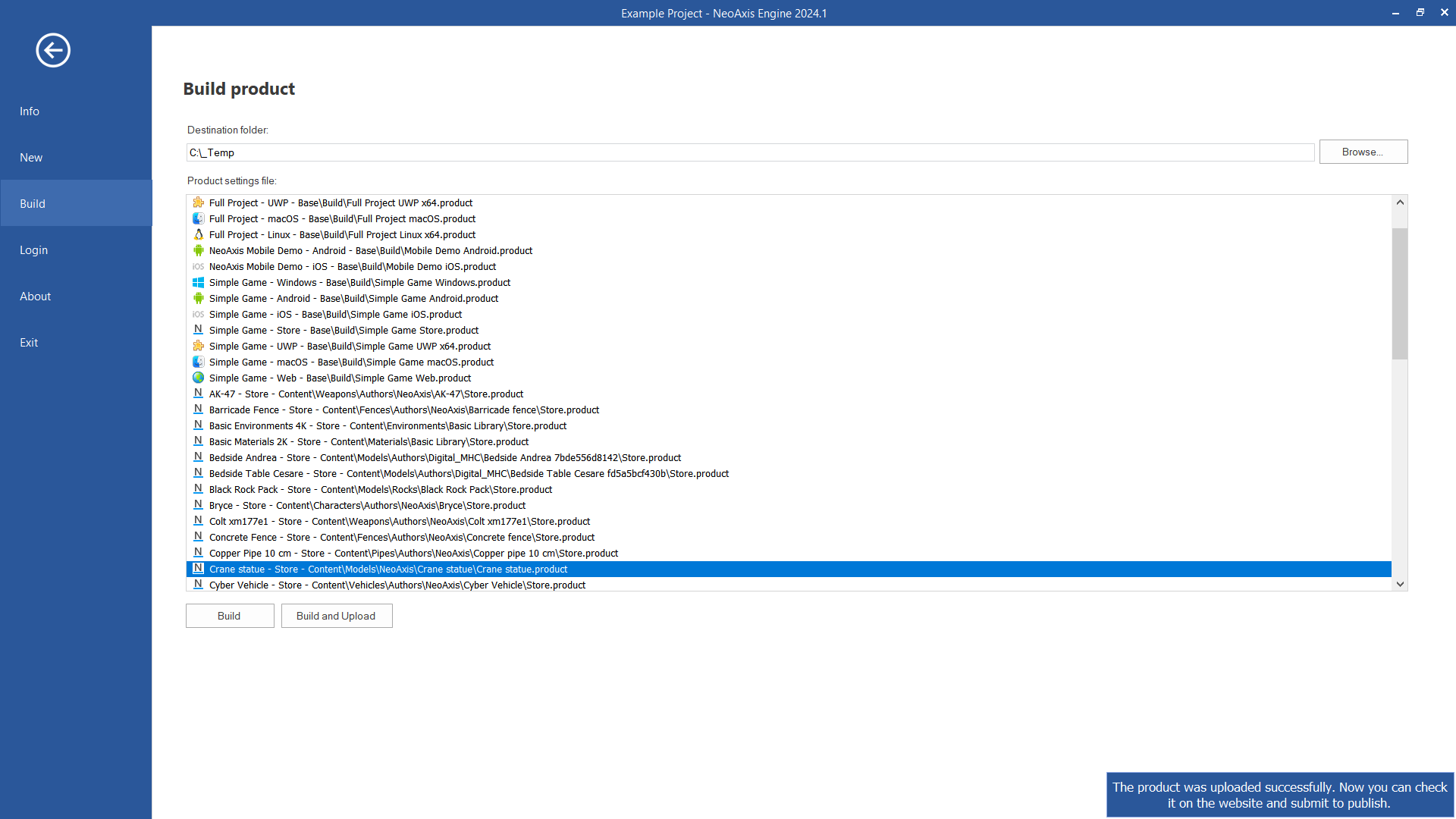Click the Android icon of NeoAxis Mobile Demo
Viewport: 1456px width, 819px height.
click(x=198, y=250)
